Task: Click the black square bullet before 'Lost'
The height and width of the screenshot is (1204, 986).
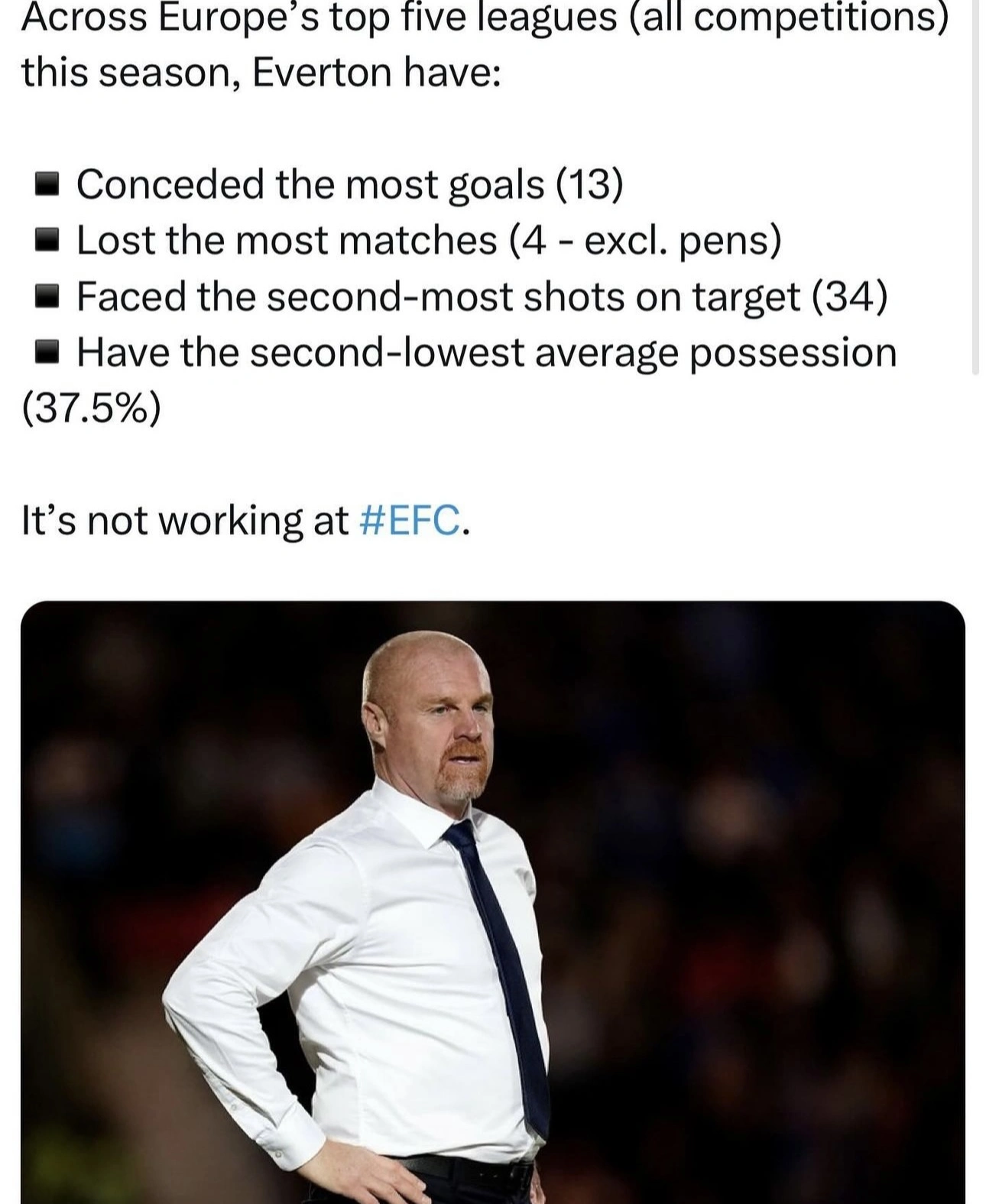Action: [48, 241]
